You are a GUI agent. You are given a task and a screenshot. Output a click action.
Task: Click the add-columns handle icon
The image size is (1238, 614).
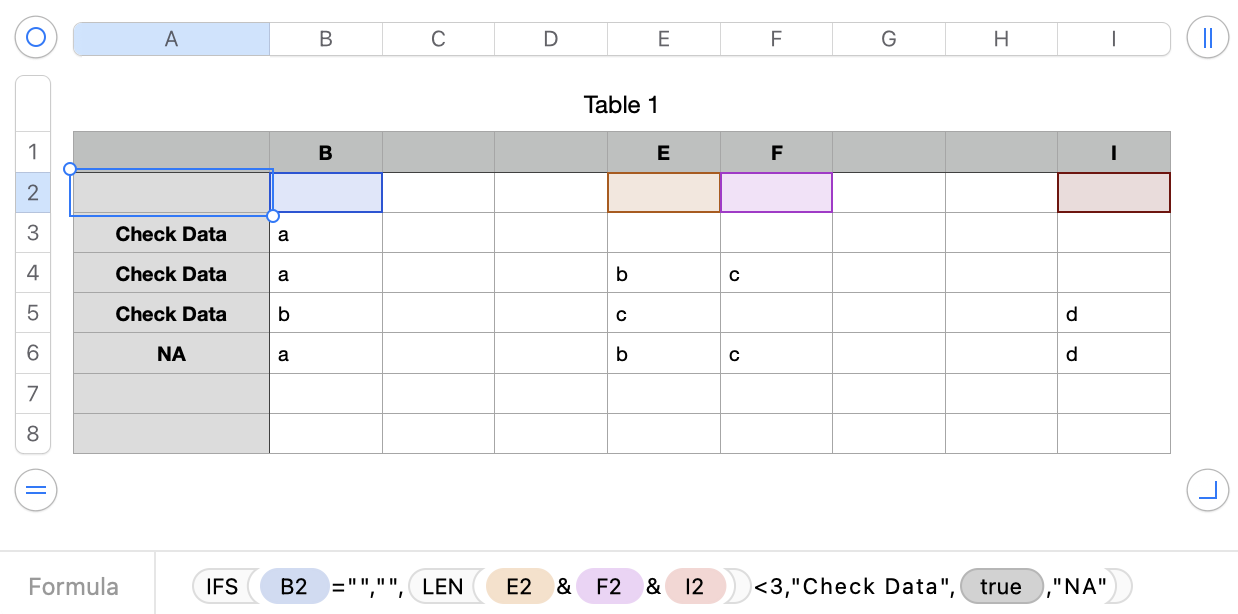click(x=1207, y=38)
